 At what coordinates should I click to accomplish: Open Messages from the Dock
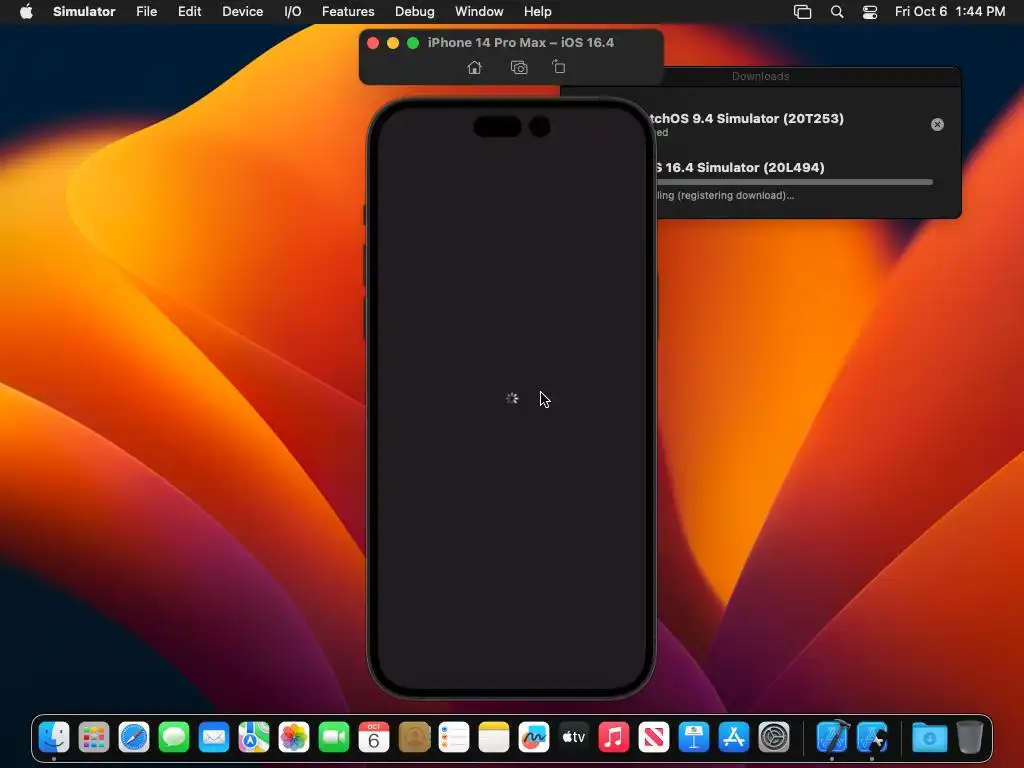(174, 737)
